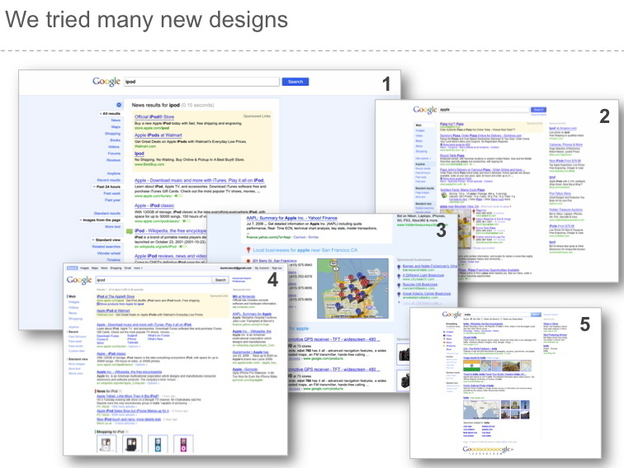Image resolution: width=624 pixels, height=468 pixels.
Task: Click the blue circle collapse icon in design 1 sidebar
Action: click(x=119, y=105)
